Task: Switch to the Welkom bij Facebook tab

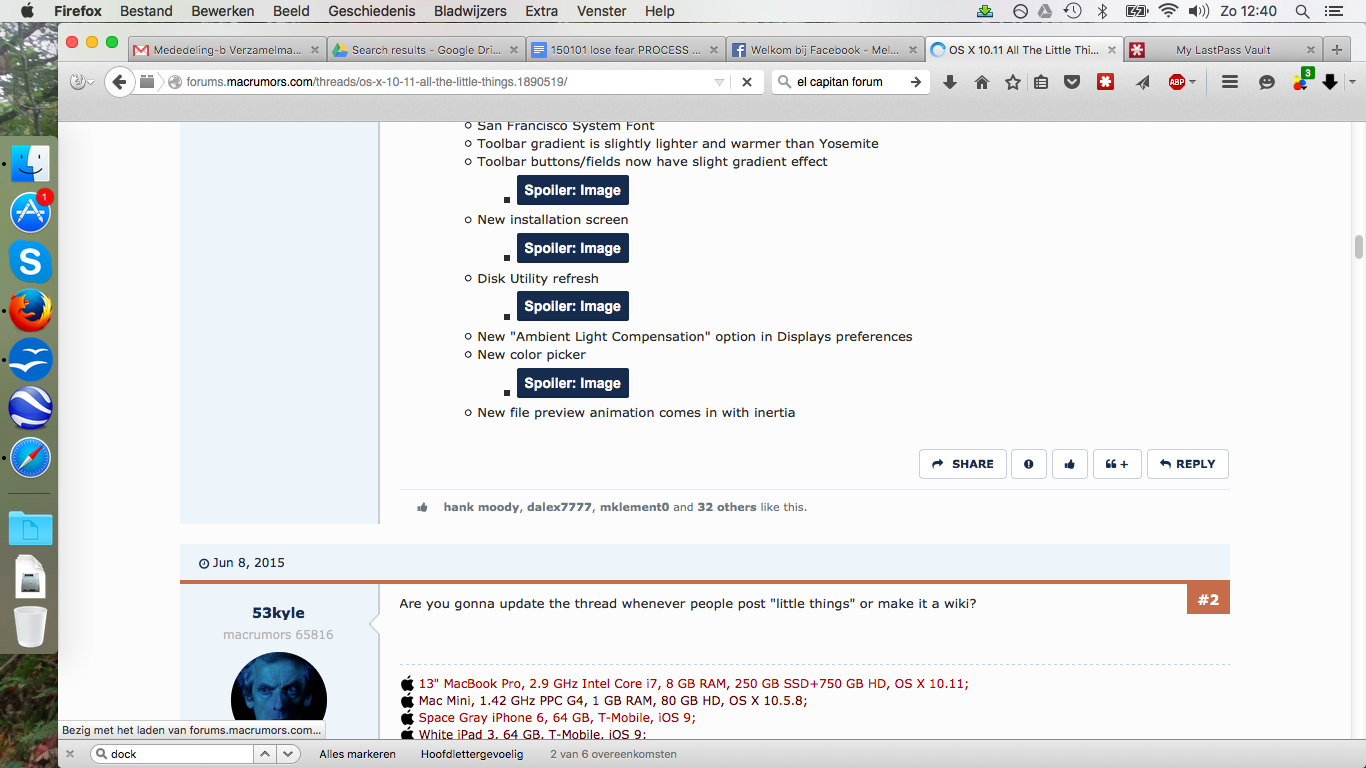Action: click(x=823, y=50)
